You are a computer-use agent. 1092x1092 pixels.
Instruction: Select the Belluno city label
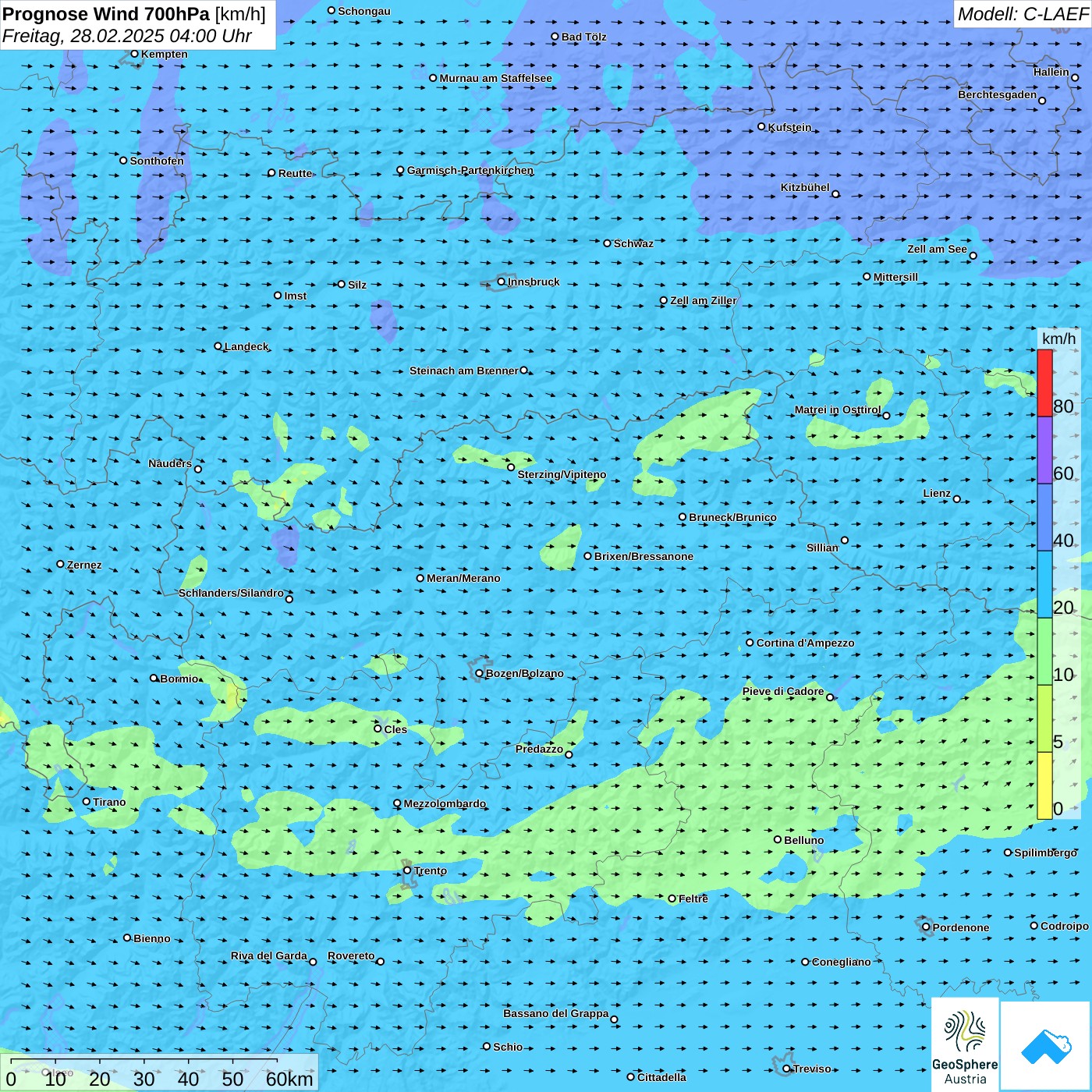click(x=803, y=840)
